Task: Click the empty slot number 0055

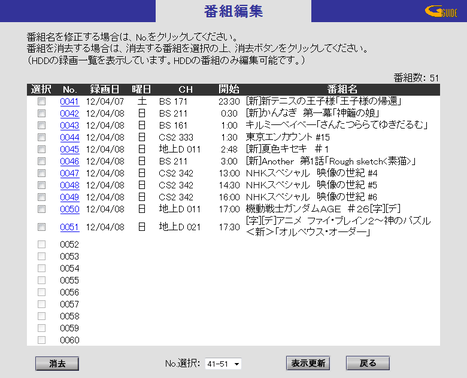Action: (x=69, y=280)
